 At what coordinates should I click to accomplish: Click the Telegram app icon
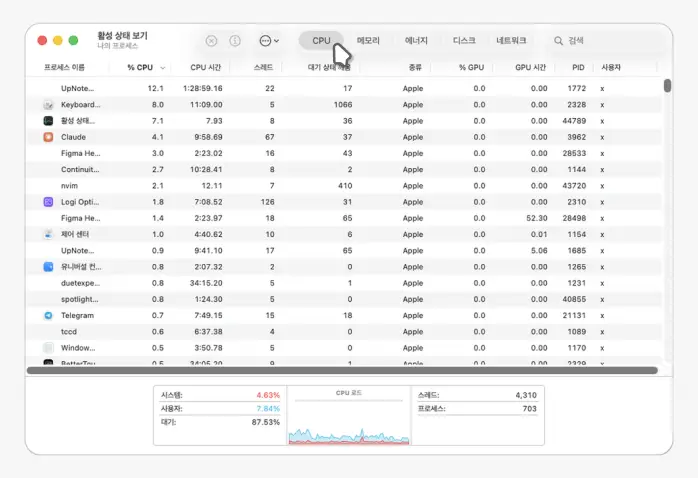pyautogui.click(x=48, y=316)
